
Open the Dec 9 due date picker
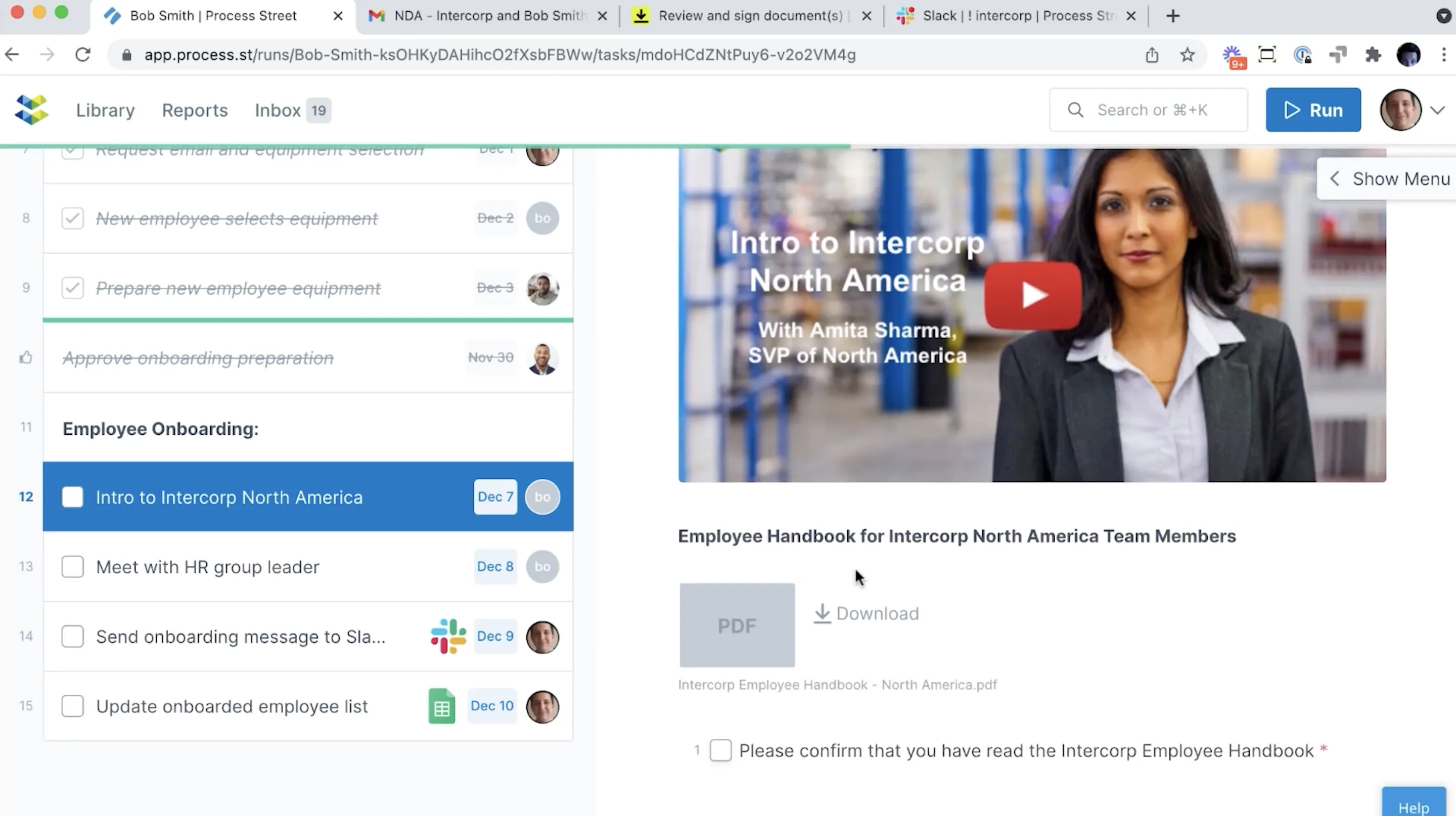click(x=495, y=636)
